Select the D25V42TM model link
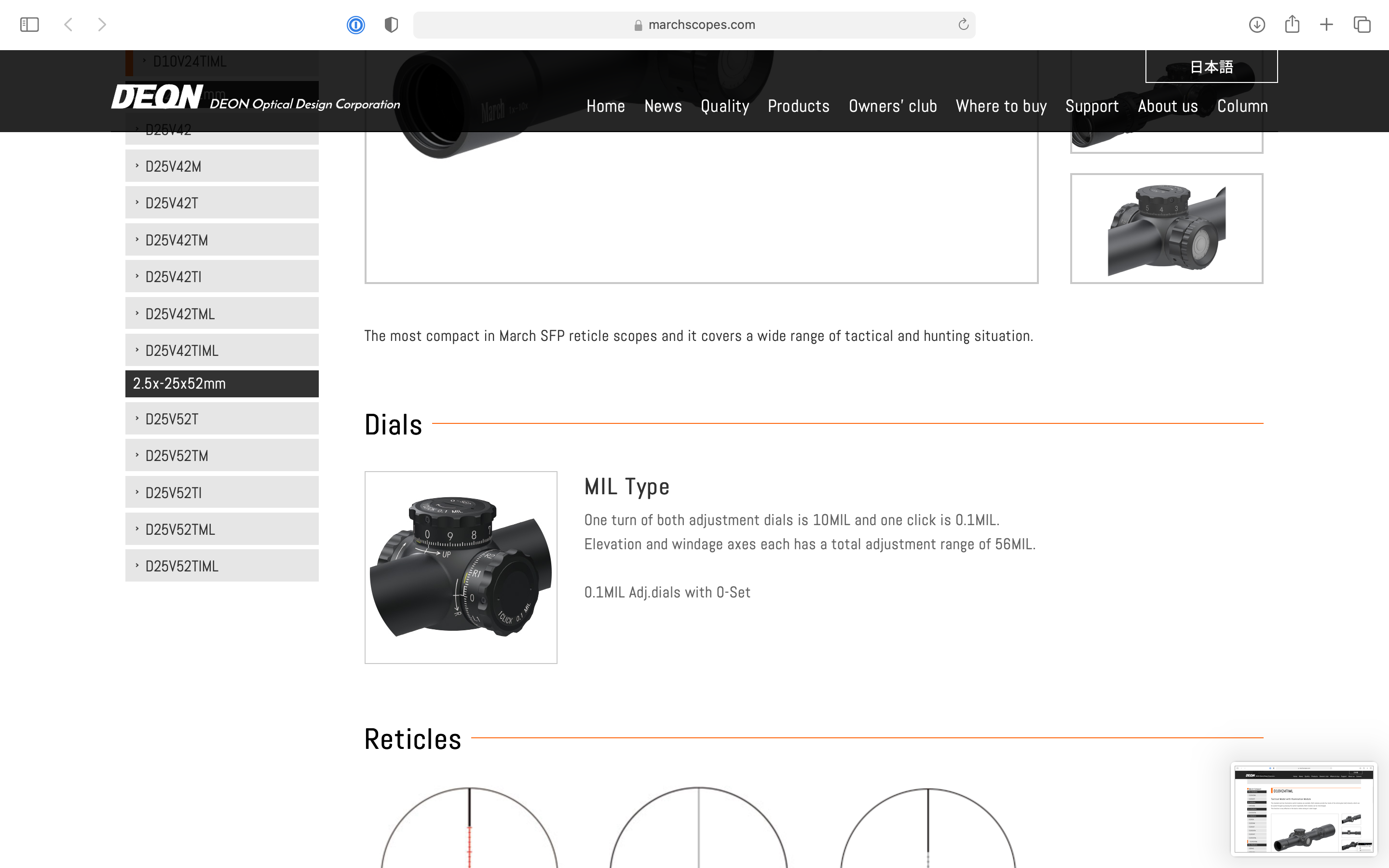Screen dimensions: 1389x868 pyautogui.click(x=221, y=239)
